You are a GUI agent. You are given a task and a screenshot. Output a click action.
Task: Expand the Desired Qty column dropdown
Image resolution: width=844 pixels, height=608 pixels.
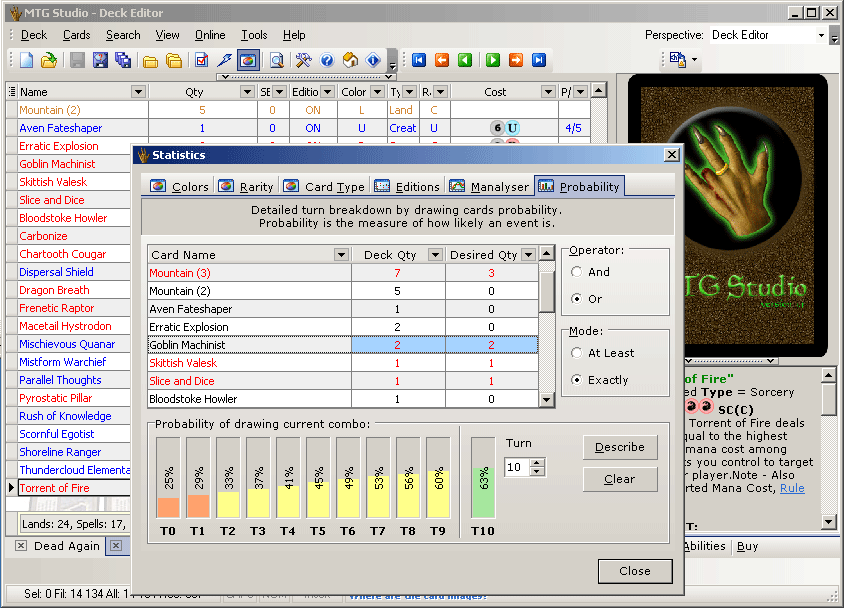tap(527, 255)
